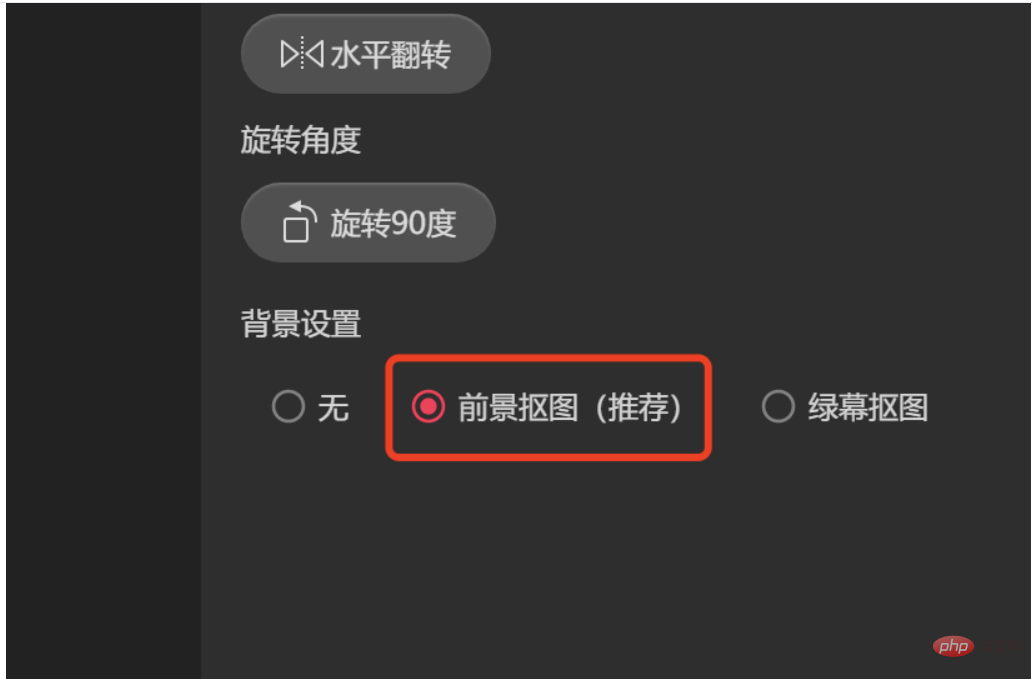Click the 旋转90度 text inside the rotate button
The height and width of the screenshot is (679, 1032).
click(393, 223)
